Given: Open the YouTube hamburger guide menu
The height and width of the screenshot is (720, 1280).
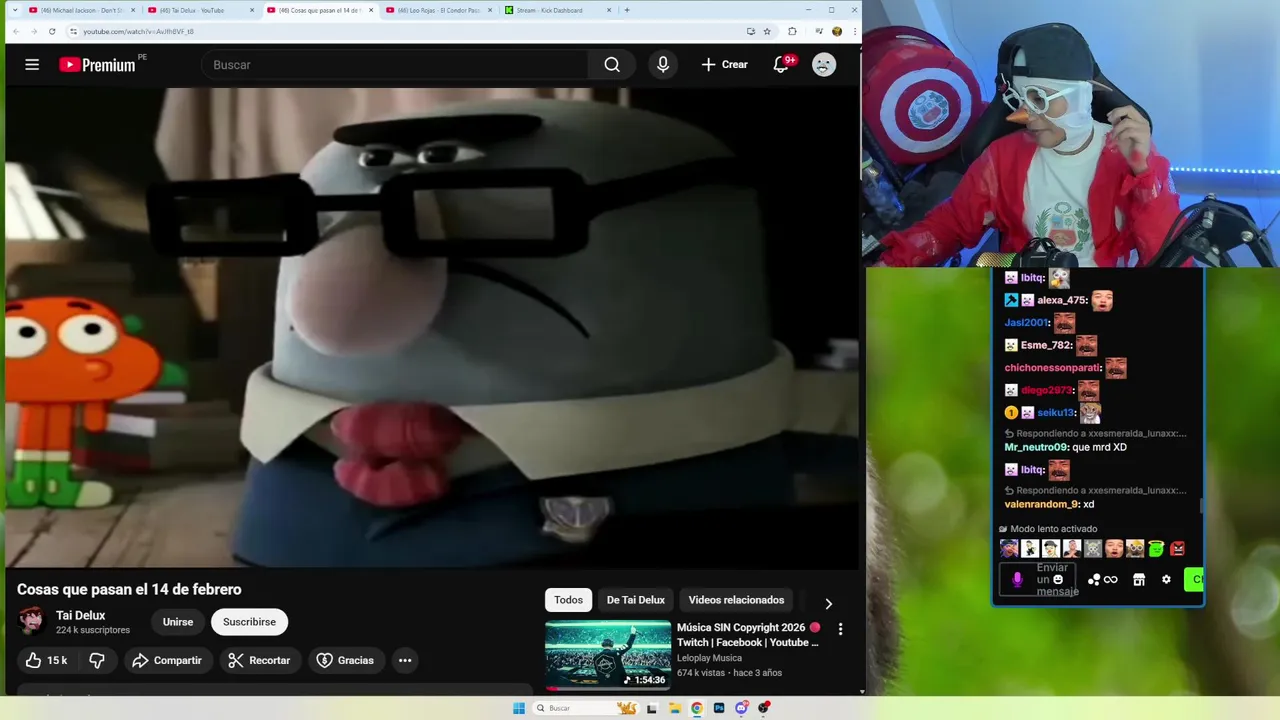Looking at the screenshot, I should 32,64.
